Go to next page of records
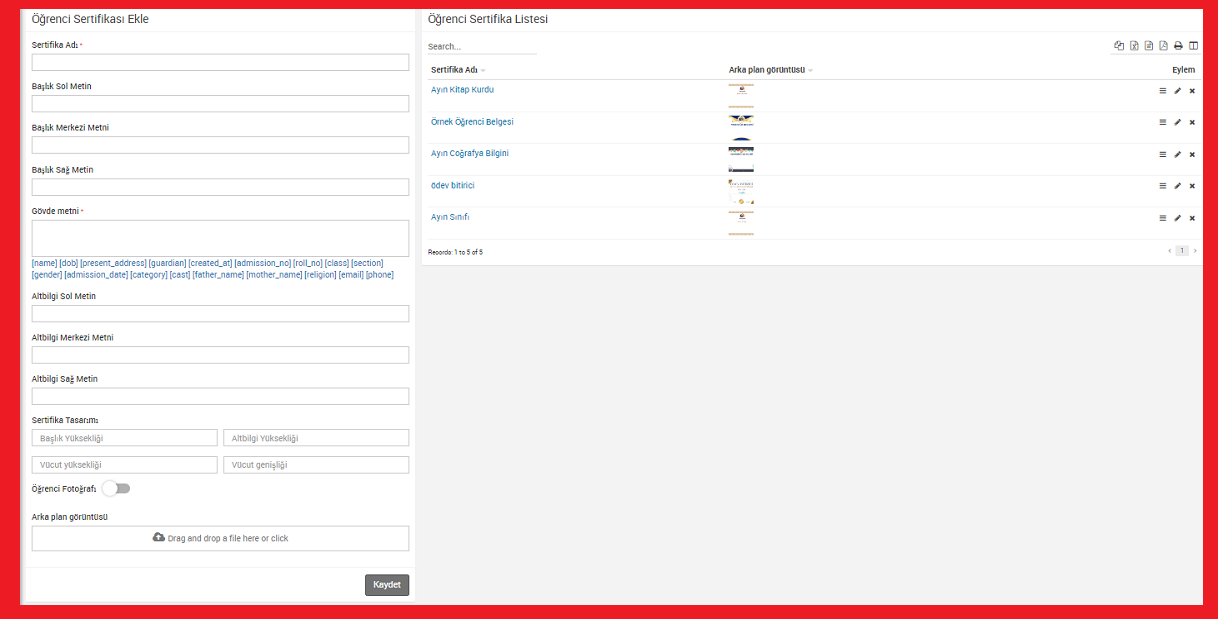 (x=1194, y=251)
